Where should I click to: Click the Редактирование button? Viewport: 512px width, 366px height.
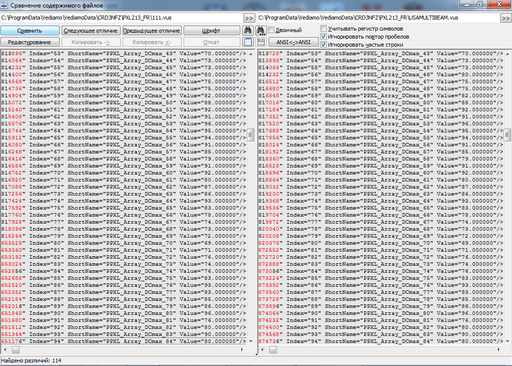pyautogui.click(x=30, y=42)
